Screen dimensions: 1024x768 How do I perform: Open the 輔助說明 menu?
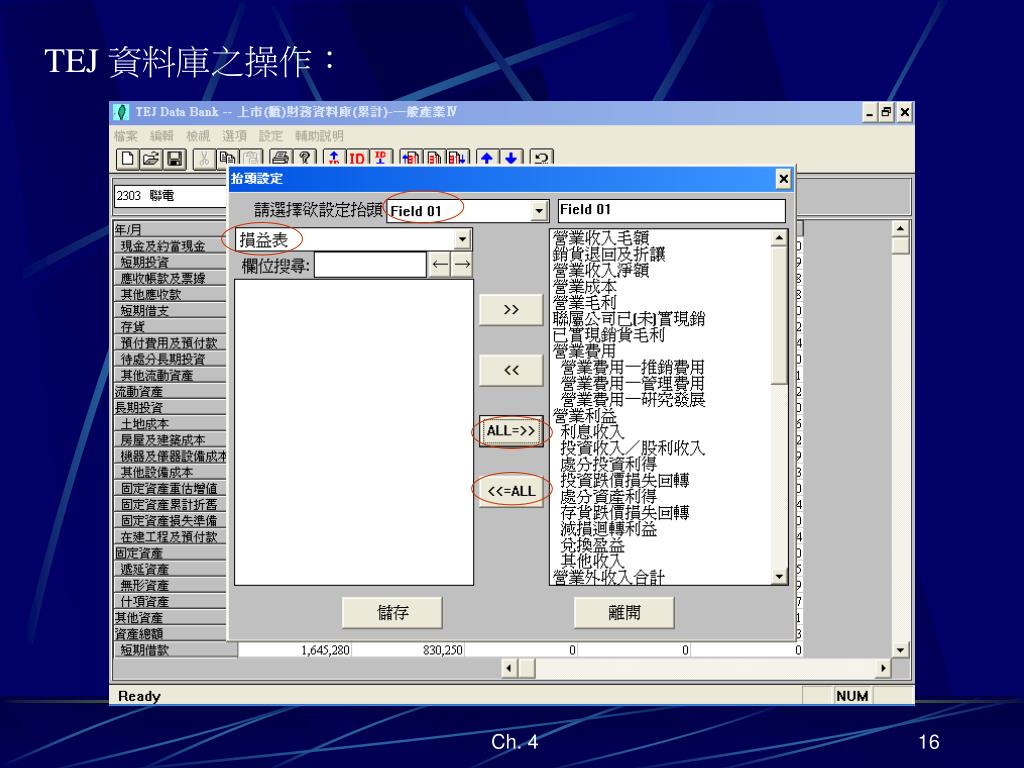[x=319, y=136]
